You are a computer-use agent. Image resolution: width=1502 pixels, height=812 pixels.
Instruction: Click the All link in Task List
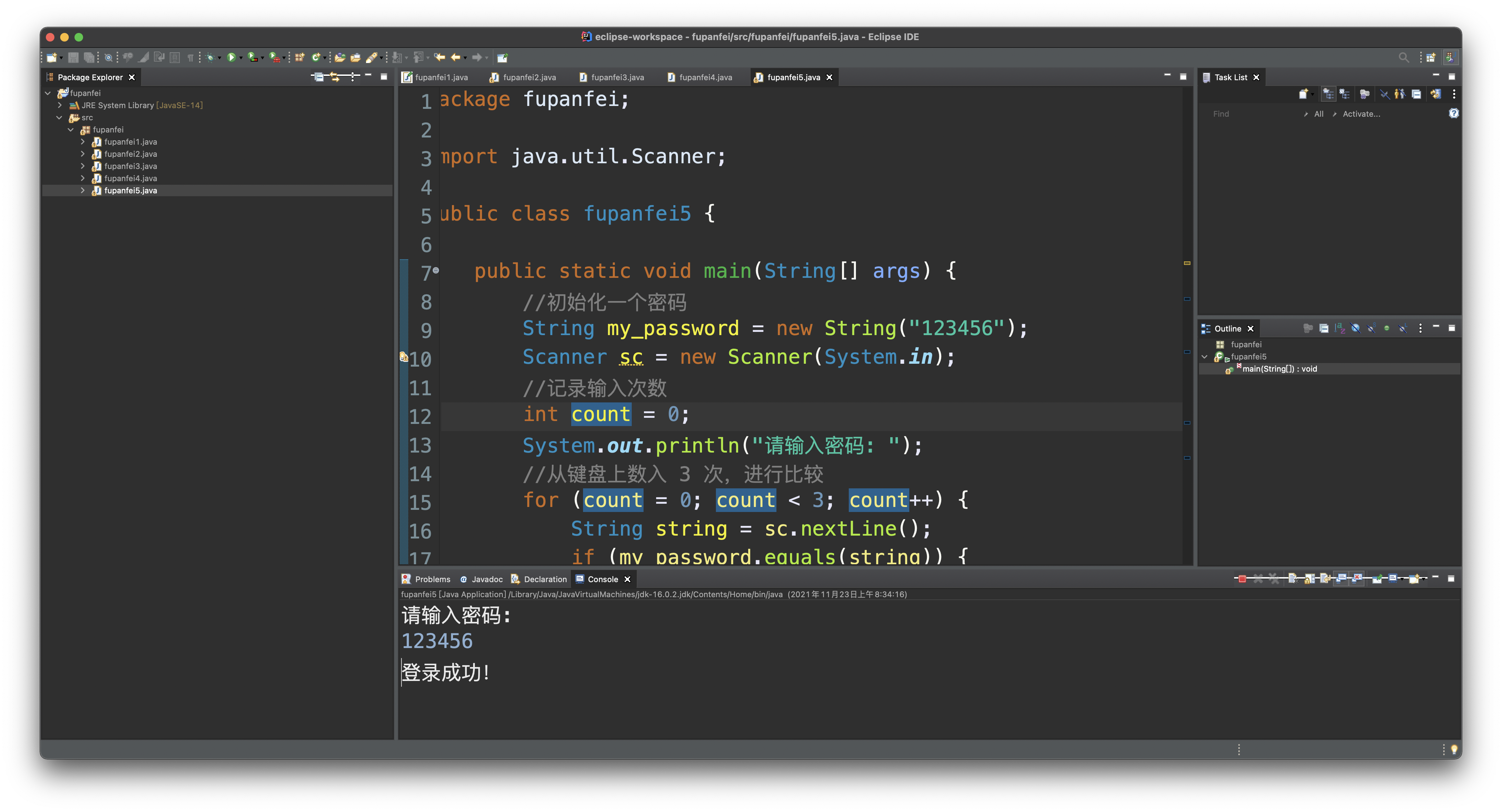tap(1319, 113)
